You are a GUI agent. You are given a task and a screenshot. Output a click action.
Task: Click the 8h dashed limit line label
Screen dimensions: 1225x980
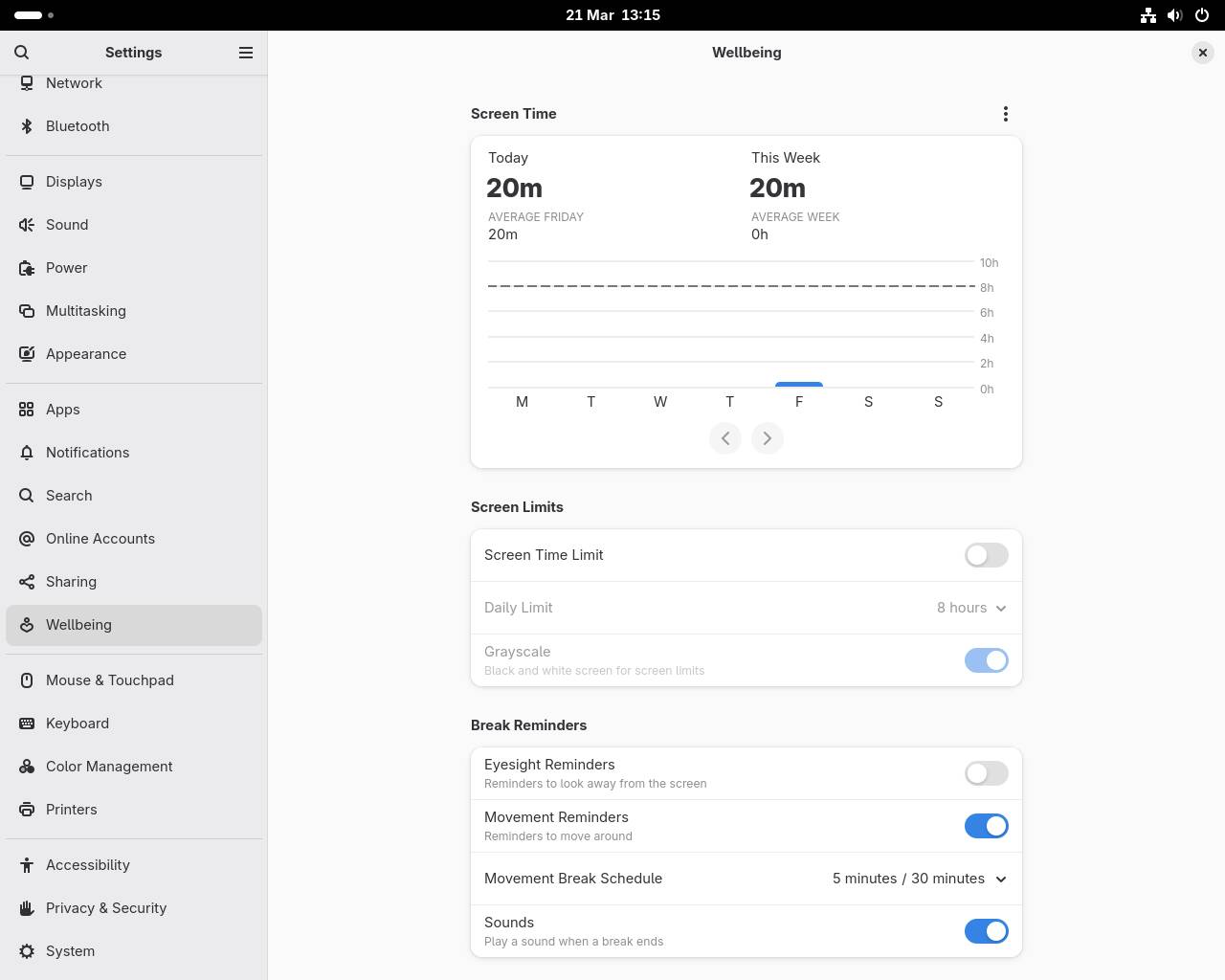(x=987, y=288)
